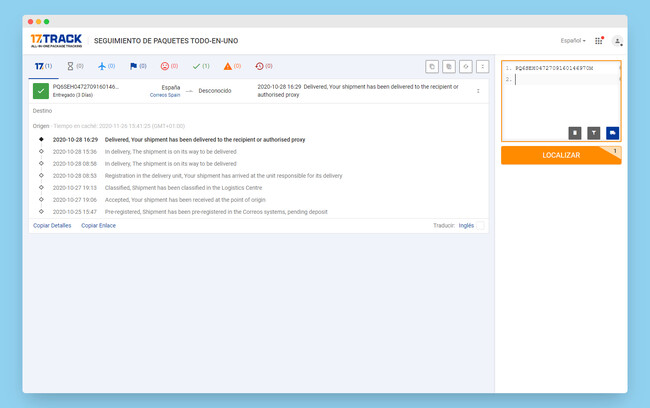Filter by in-transit airplane status
Viewport: 650px width, 408px height.
pos(104,66)
